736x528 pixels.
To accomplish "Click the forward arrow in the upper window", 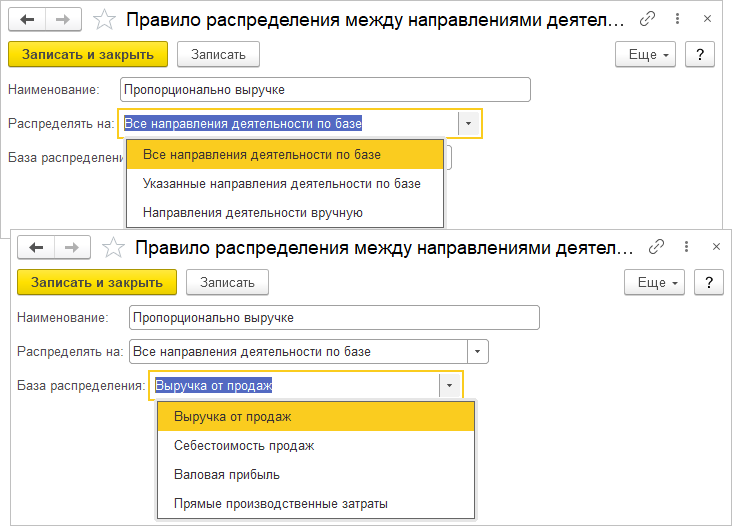I will click(61, 18).
